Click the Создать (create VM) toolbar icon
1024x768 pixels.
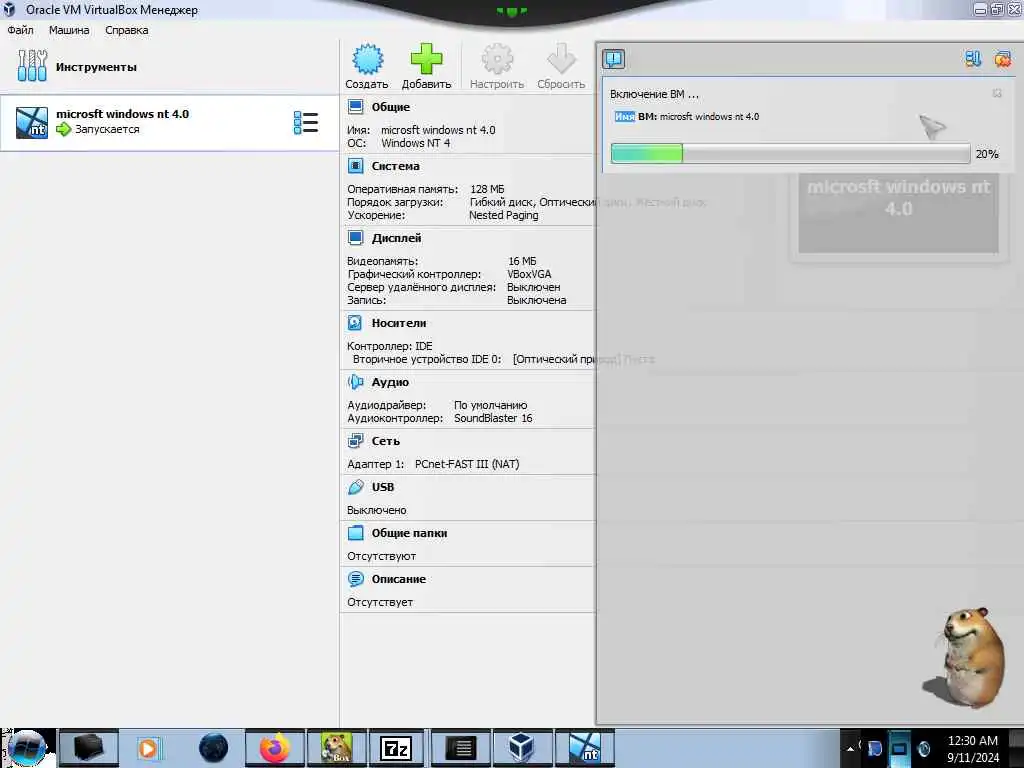367,59
